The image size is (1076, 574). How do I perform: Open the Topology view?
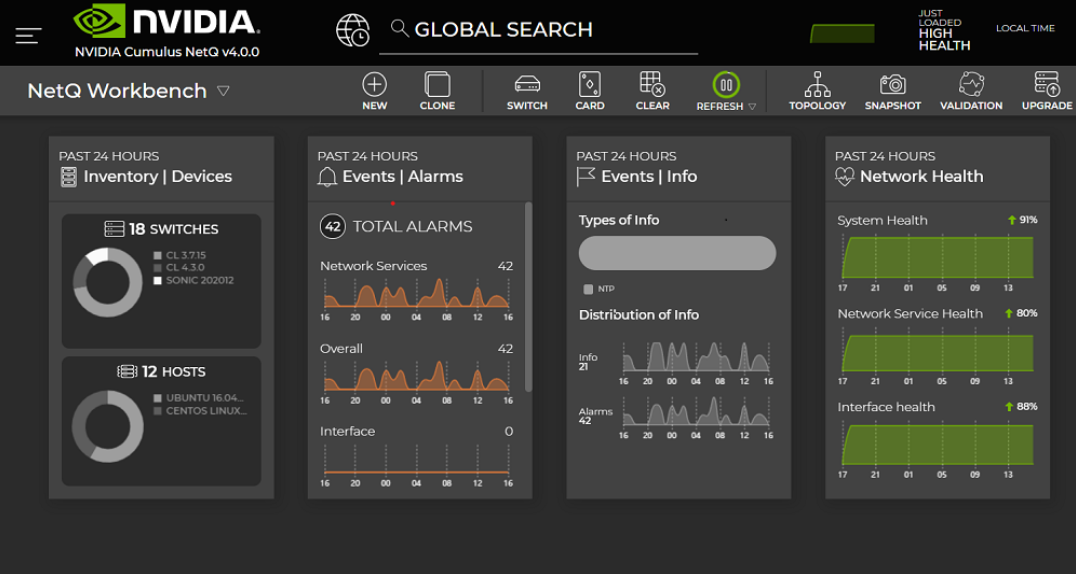(817, 92)
